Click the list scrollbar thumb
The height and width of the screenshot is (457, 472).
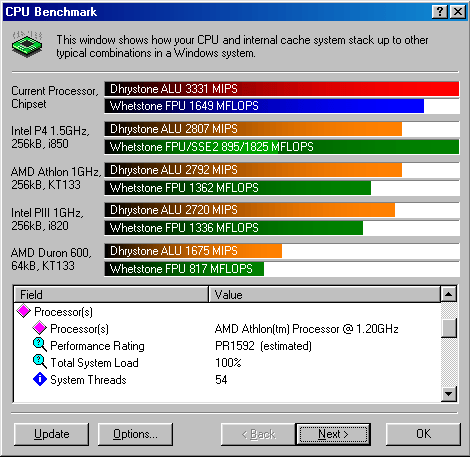(449, 328)
